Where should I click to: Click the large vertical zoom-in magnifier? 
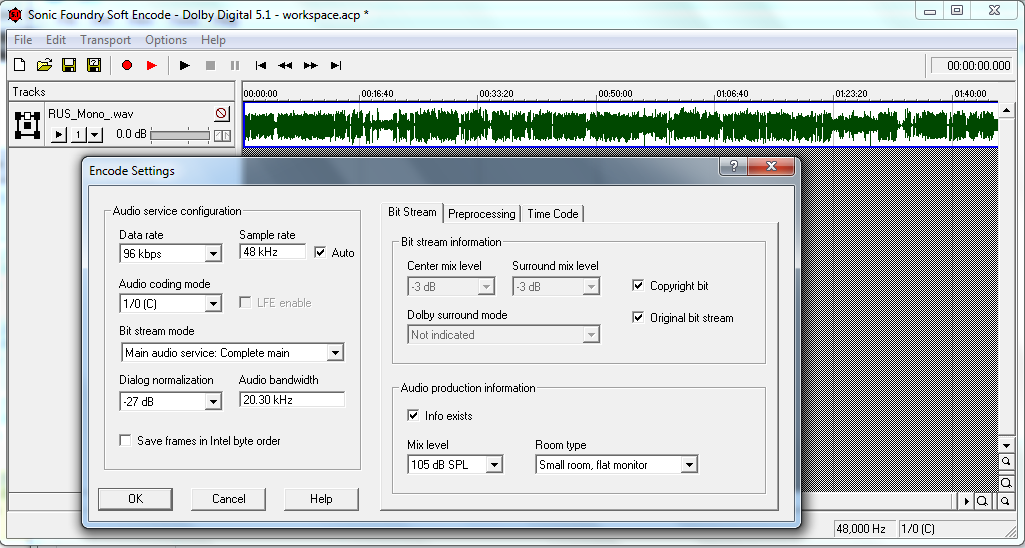click(x=1006, y=483)
